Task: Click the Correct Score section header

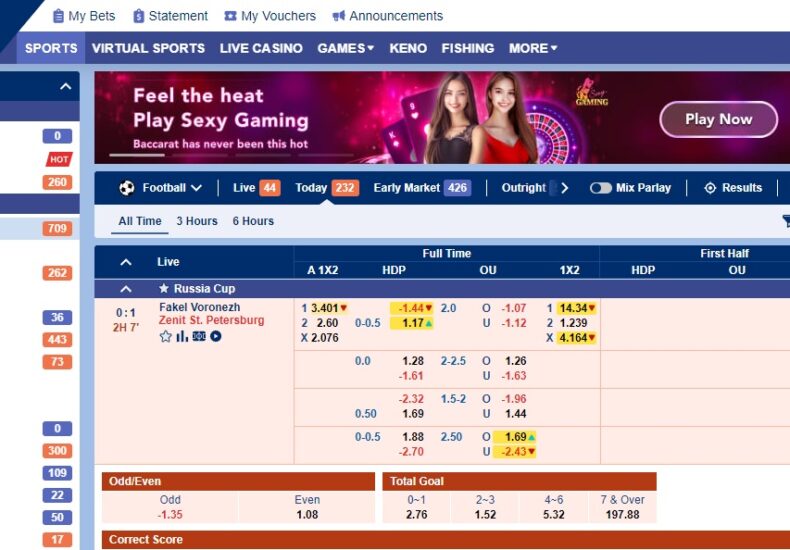Action: point(445,539)
